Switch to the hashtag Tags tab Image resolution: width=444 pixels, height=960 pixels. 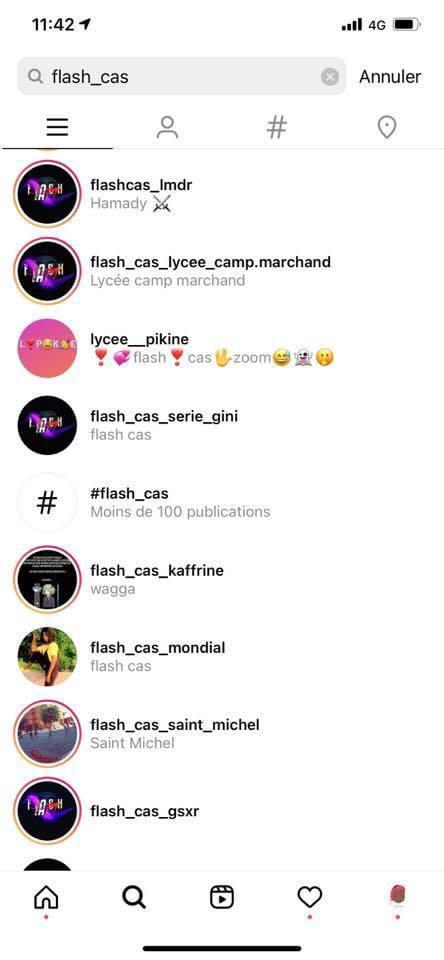pyautogui.click(x=277, y=127)
